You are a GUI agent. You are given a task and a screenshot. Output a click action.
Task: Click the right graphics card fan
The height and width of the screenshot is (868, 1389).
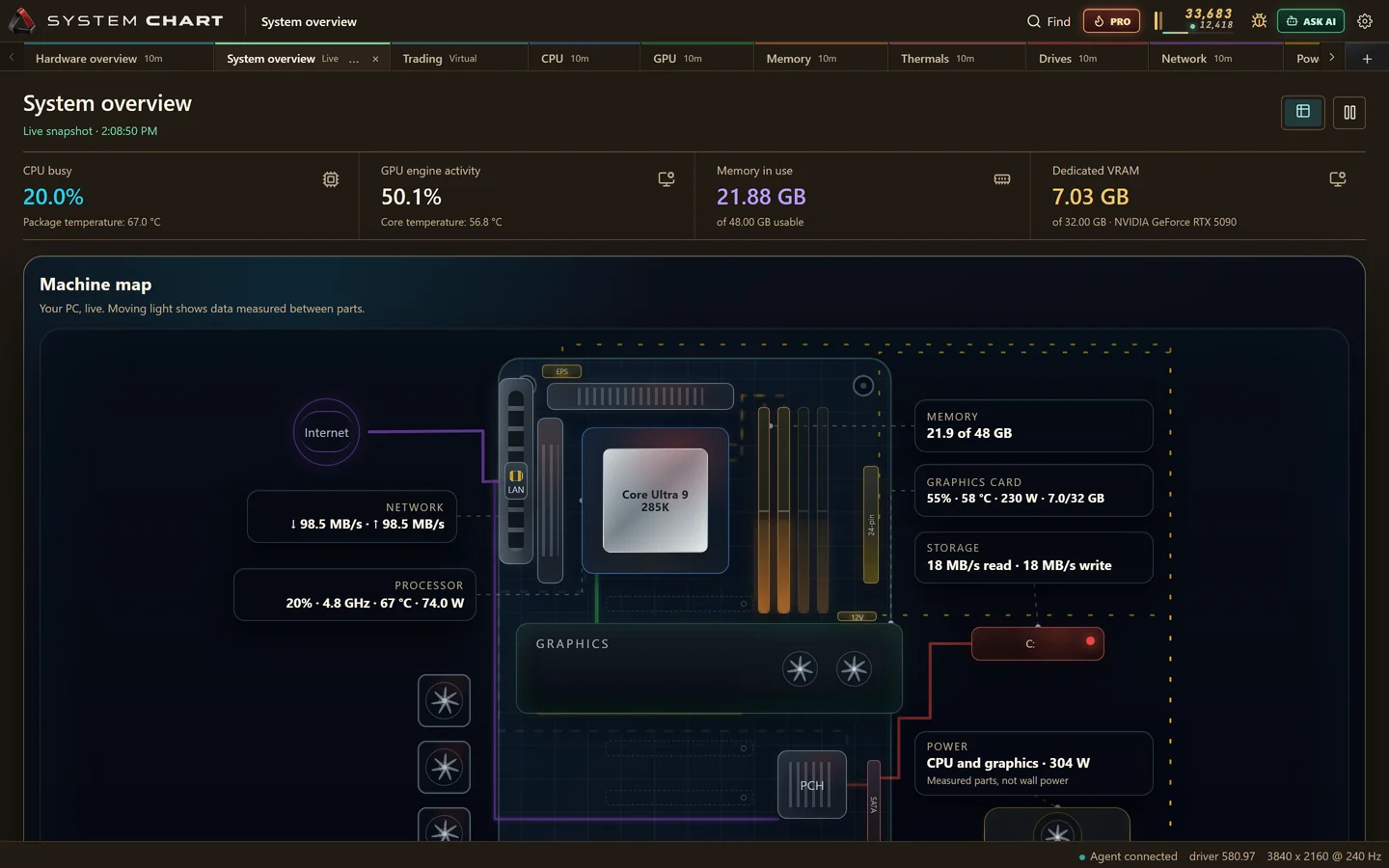(854, 668)
